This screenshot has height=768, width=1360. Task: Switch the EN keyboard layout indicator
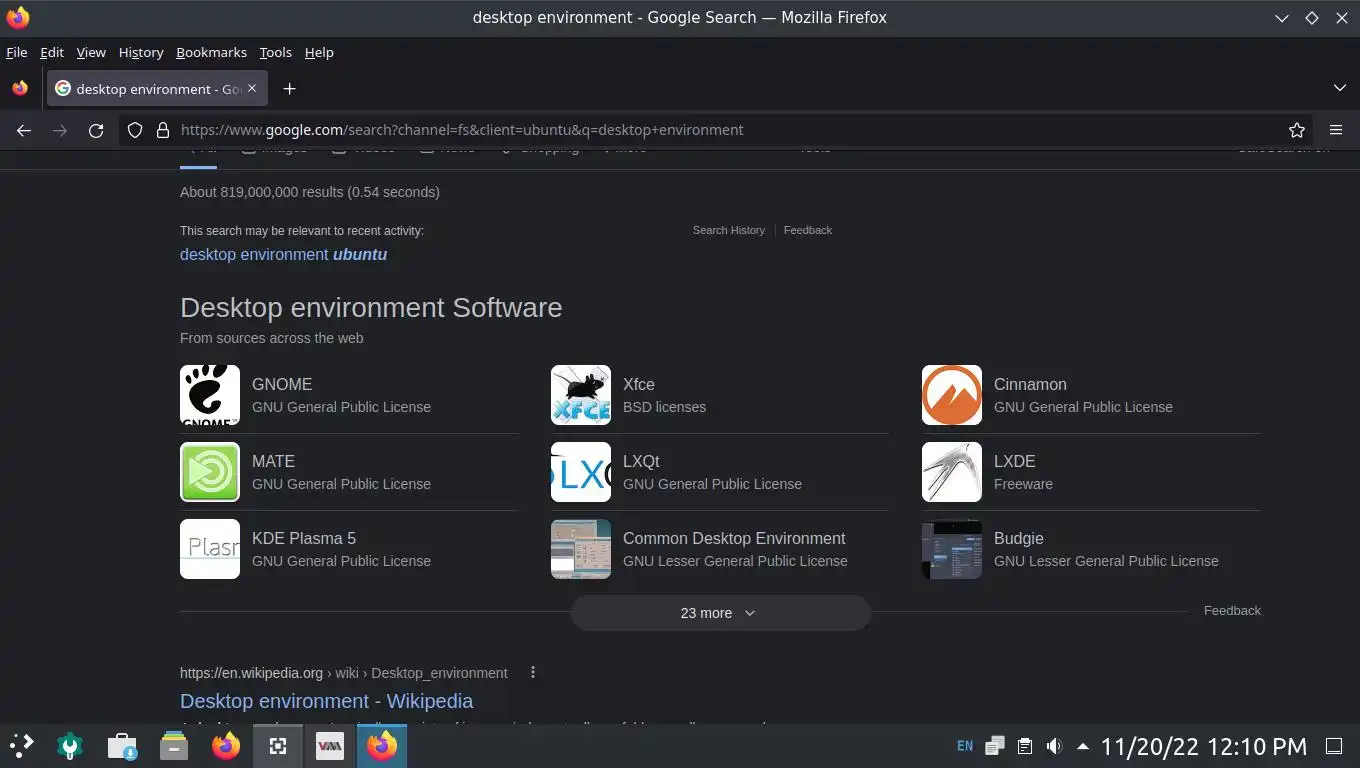pos(965,746)
